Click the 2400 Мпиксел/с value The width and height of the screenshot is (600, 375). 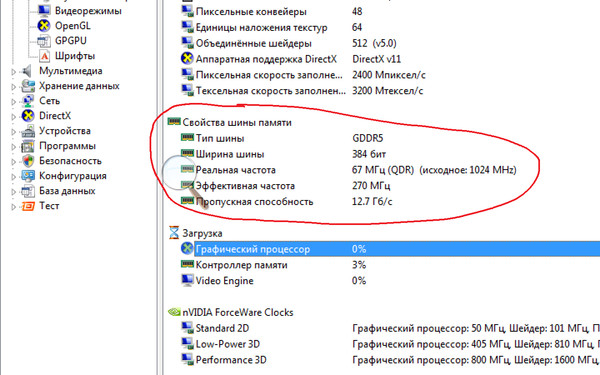389,75
